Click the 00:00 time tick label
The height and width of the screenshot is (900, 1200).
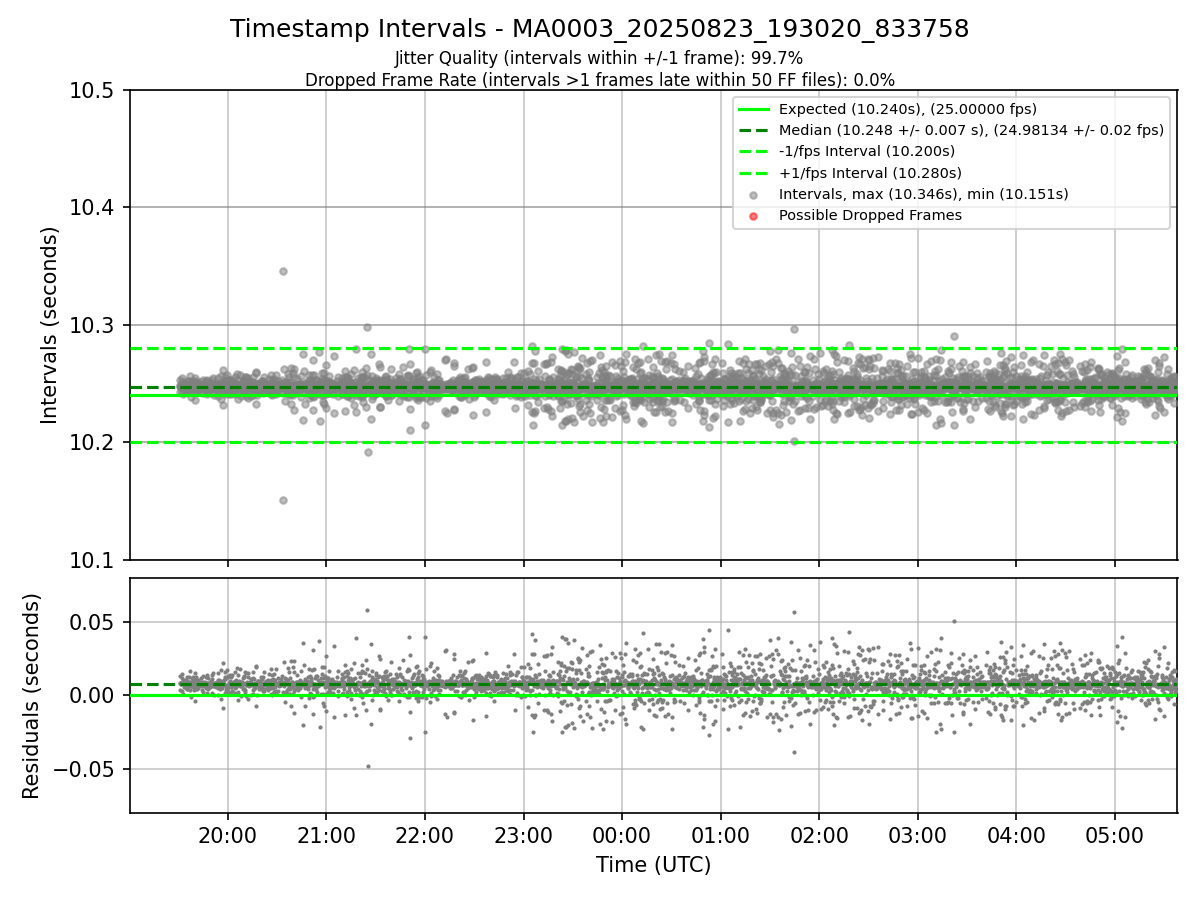tap(621, 834)
